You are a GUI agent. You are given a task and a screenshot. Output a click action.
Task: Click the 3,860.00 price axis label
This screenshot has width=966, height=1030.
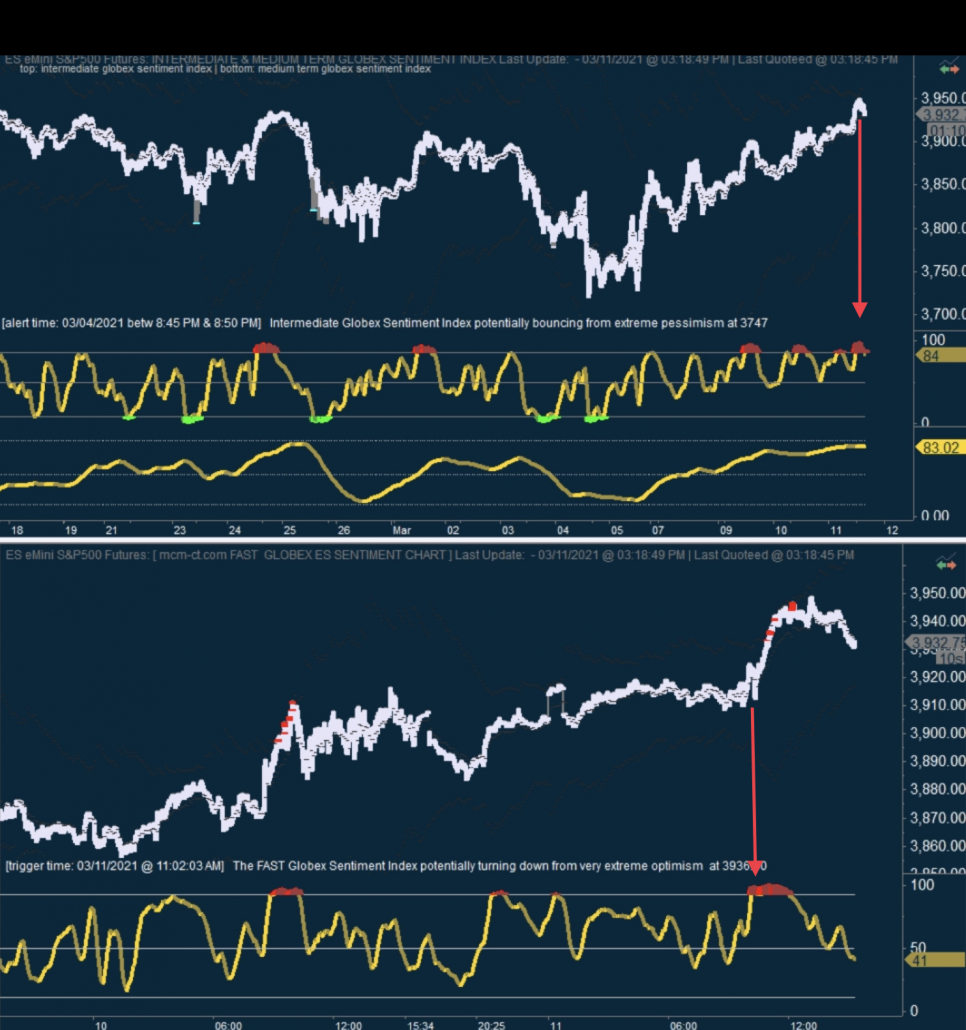coord(938,846)
